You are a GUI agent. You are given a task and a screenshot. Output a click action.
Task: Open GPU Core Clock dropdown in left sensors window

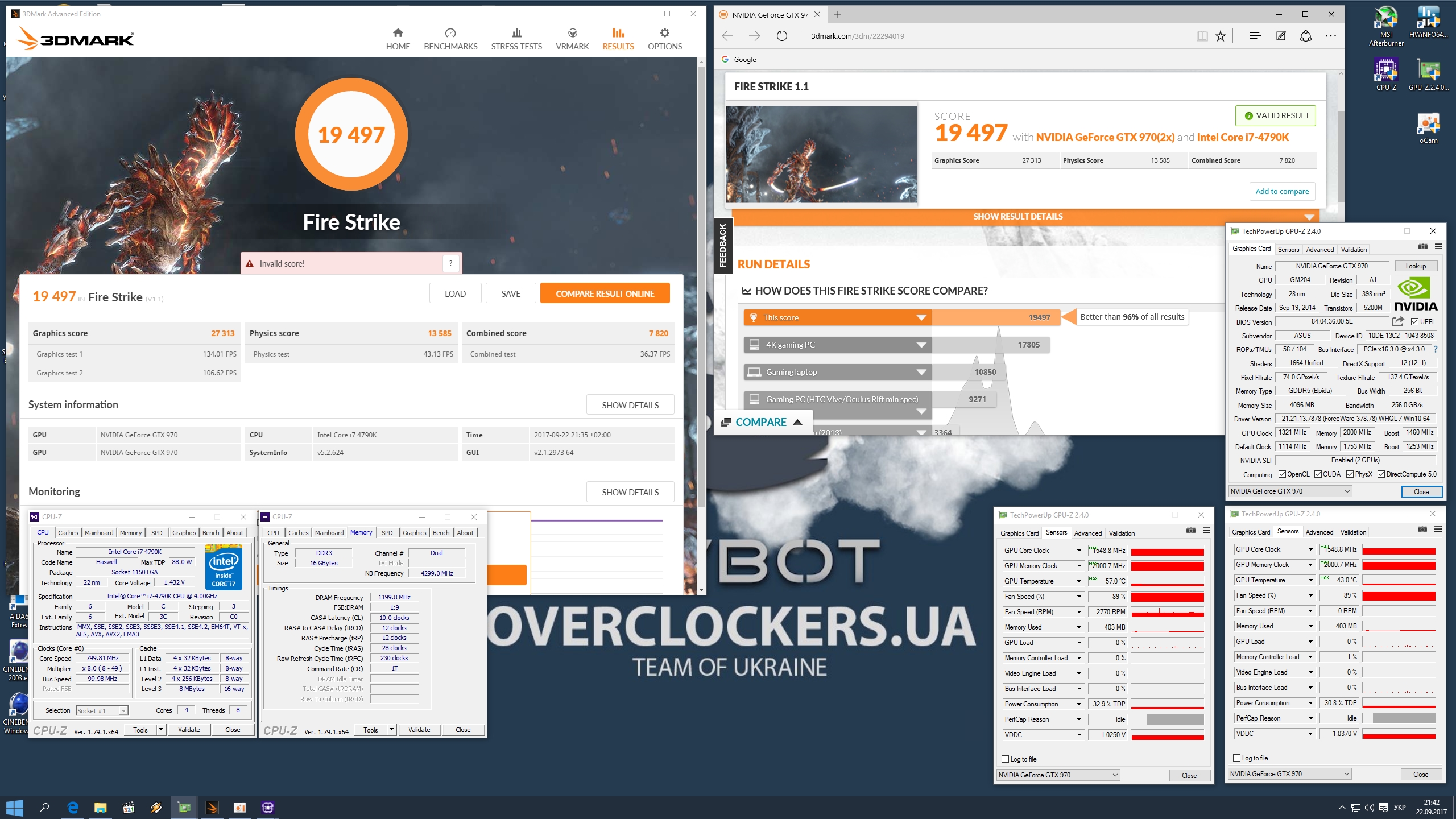click(1078, 551)
